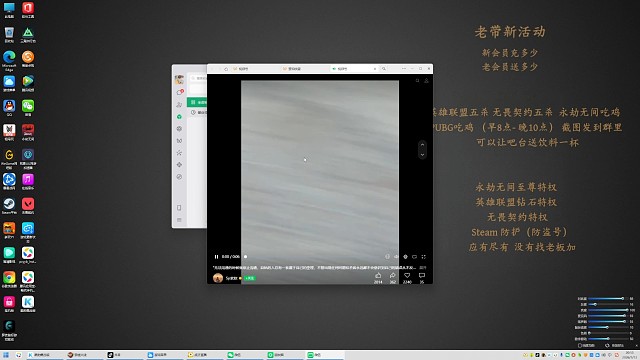The height and width of the screenshot is (360, 640).
Task: Open Google Chrome desktop icon
Action: pyautogui.click(x=9, y=280)
